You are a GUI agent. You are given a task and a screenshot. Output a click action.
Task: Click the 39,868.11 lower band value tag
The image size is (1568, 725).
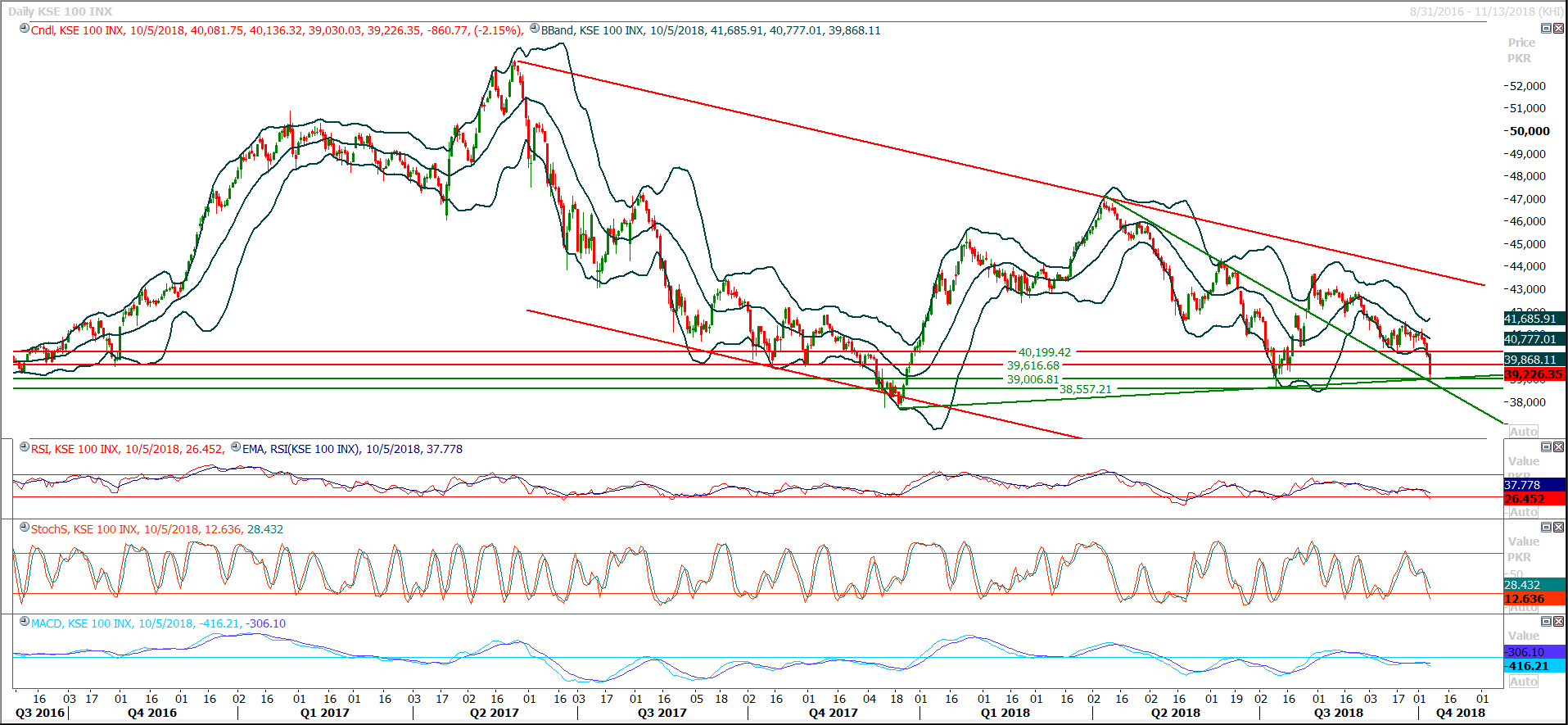point(1535,360)
